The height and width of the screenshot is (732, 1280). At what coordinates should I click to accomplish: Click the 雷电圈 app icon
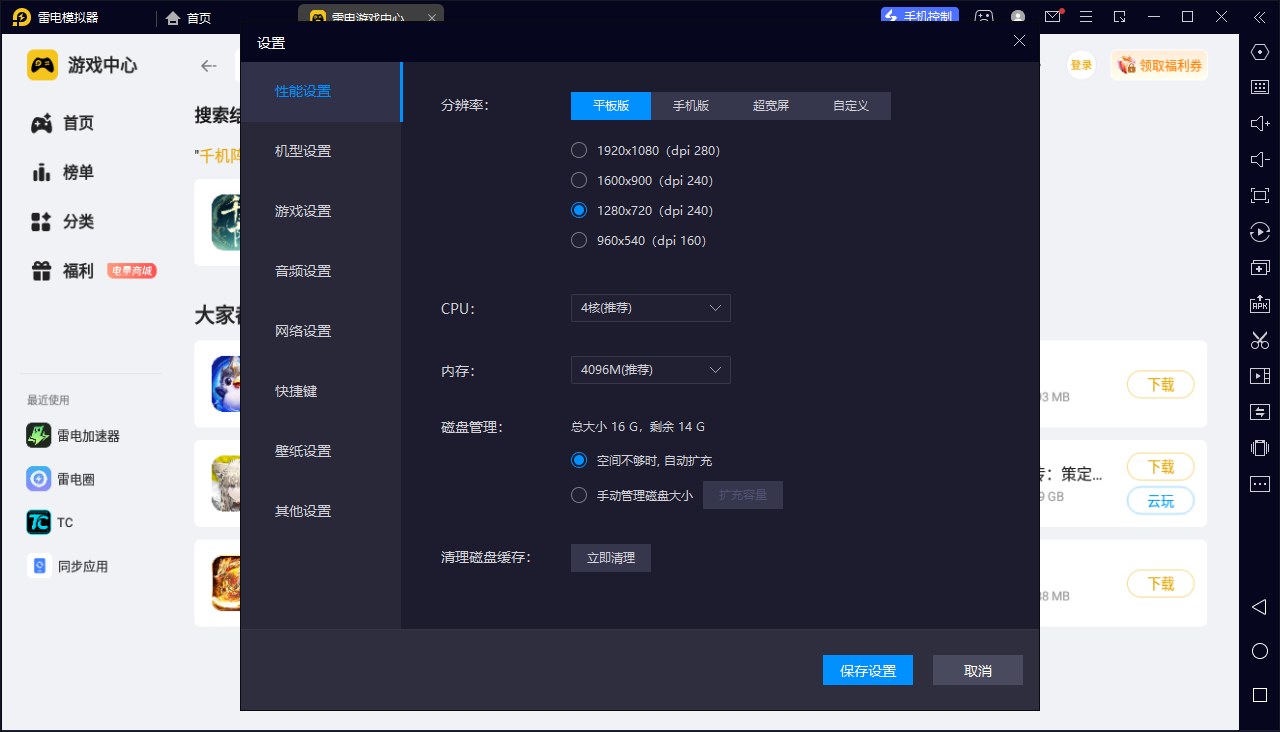(39, 479)
